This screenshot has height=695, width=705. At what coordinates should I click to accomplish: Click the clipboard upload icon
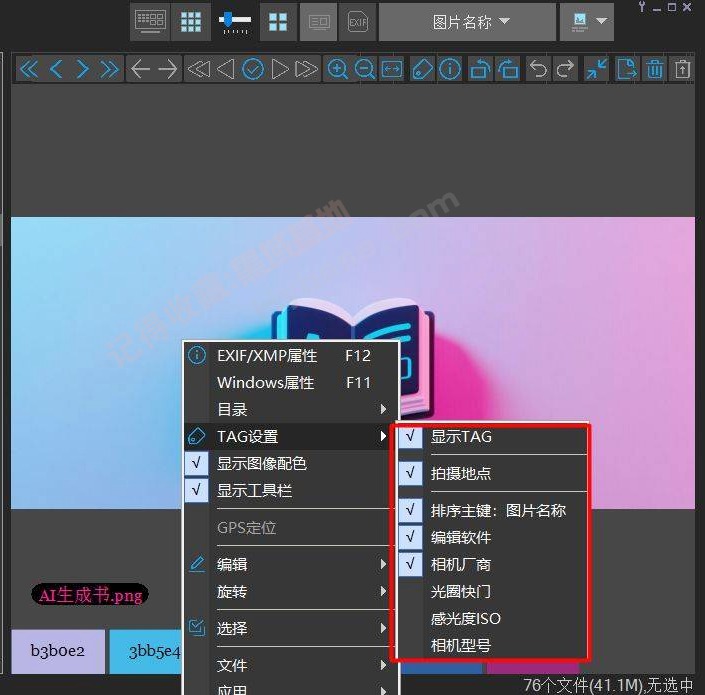pos(682,69)
